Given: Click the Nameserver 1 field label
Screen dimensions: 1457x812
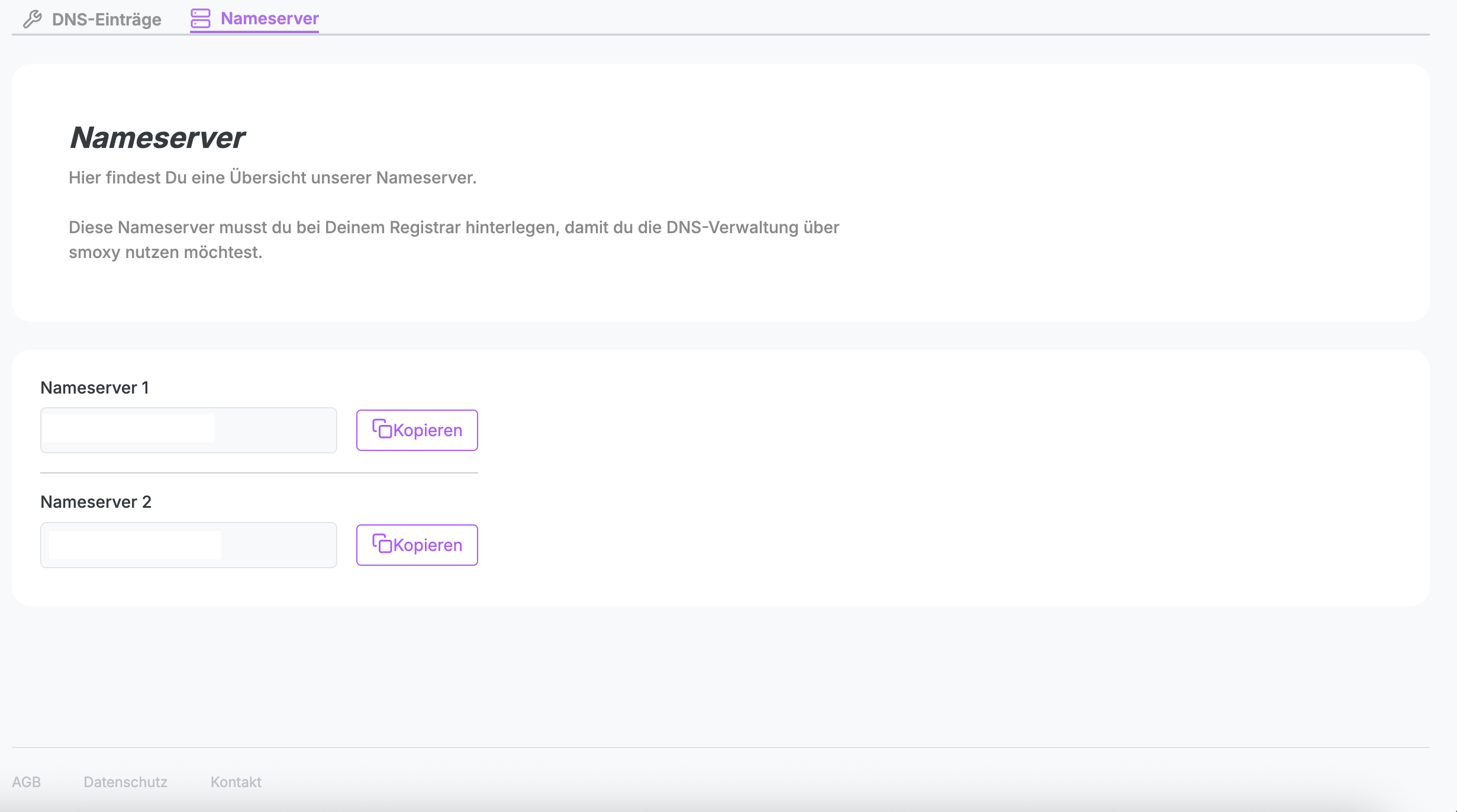Looking at the screenshot, I should 95,388.
